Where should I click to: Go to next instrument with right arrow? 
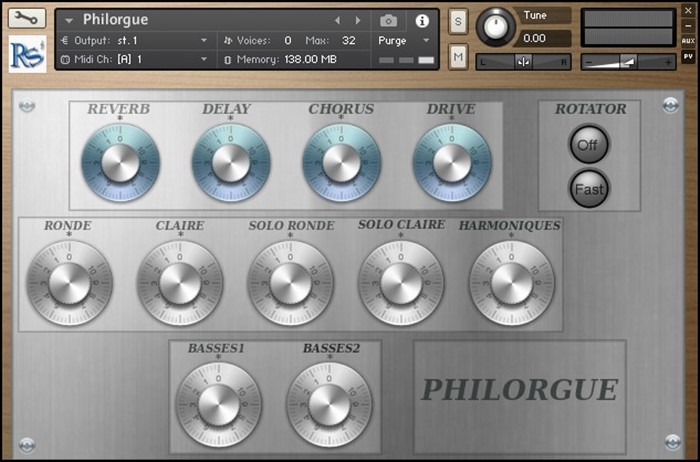(356, 20)
